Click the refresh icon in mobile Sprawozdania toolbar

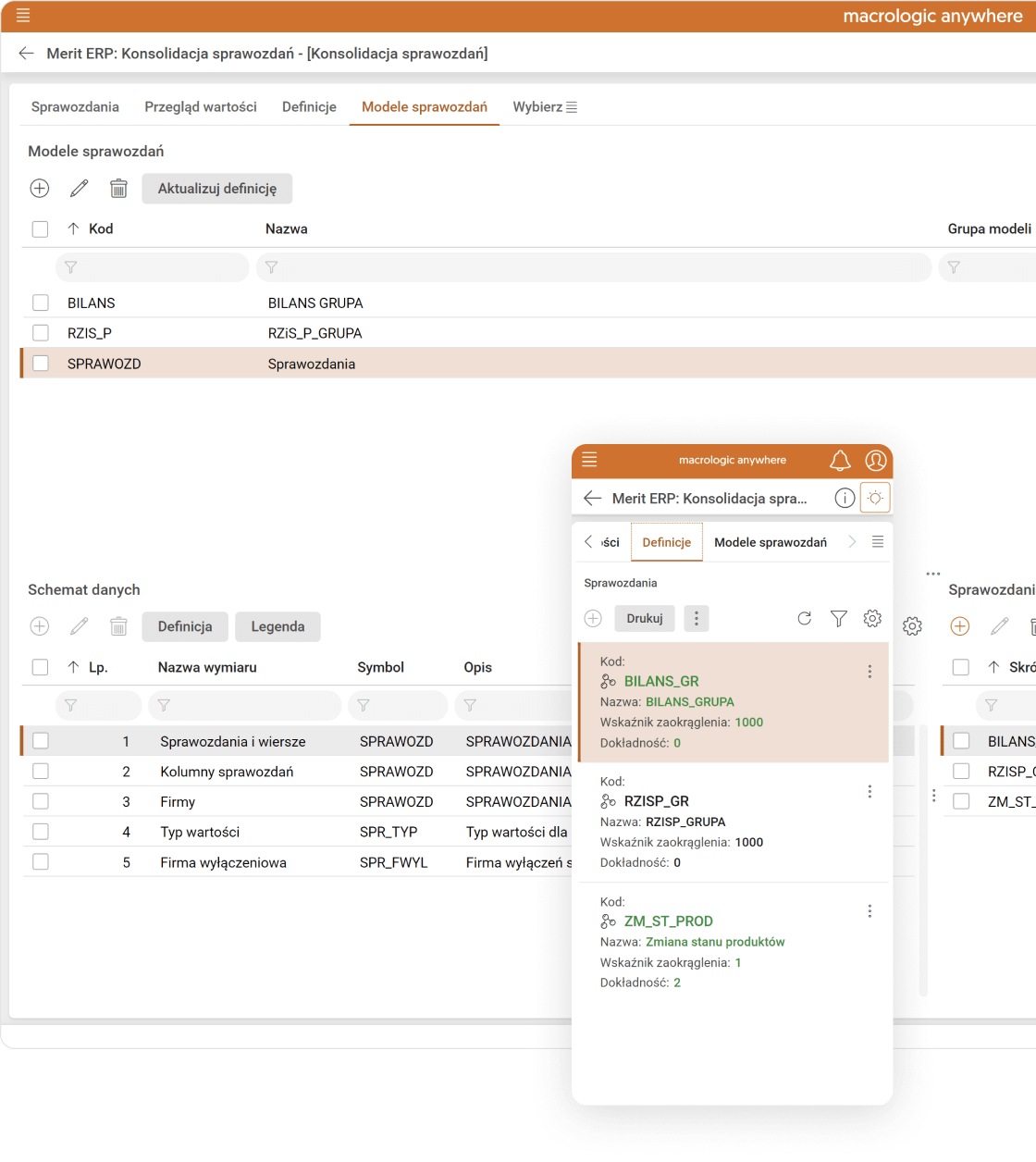coord(805,619)
